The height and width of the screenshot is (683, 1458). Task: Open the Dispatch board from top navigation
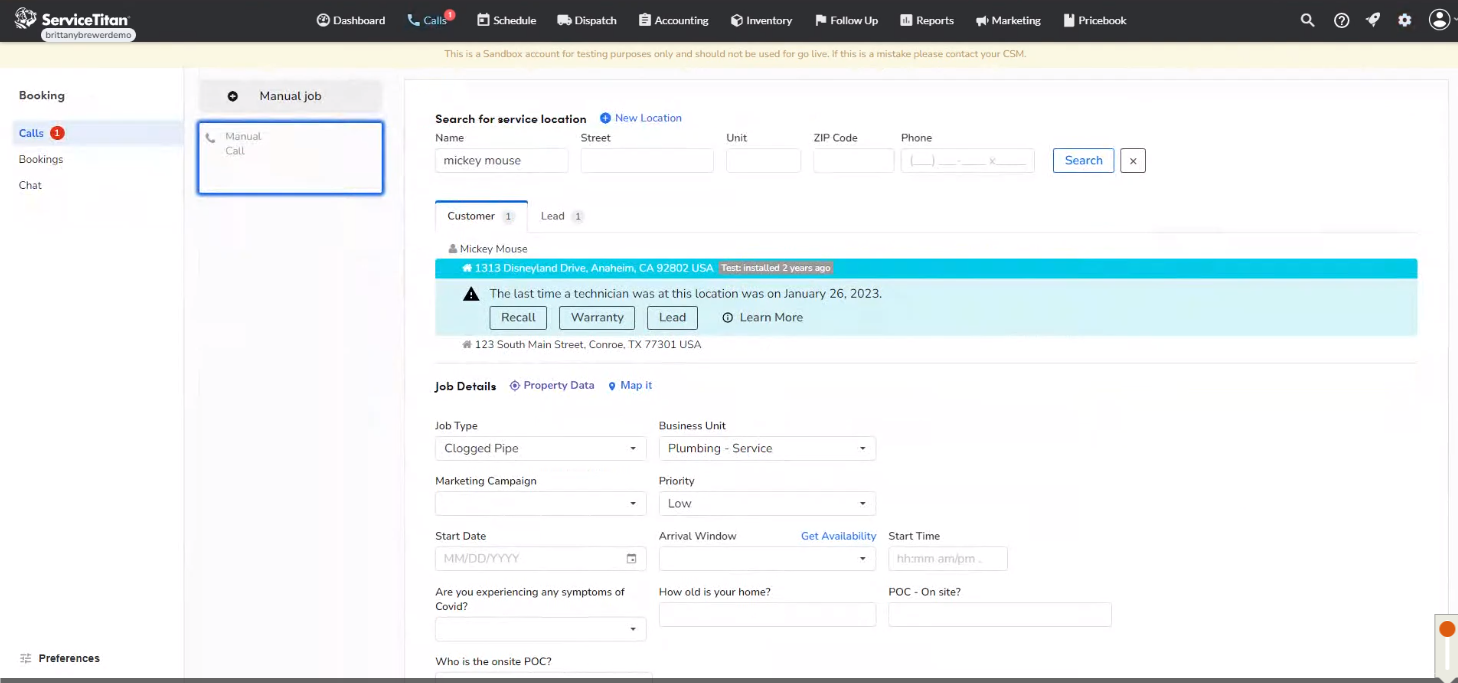[586, 19]
